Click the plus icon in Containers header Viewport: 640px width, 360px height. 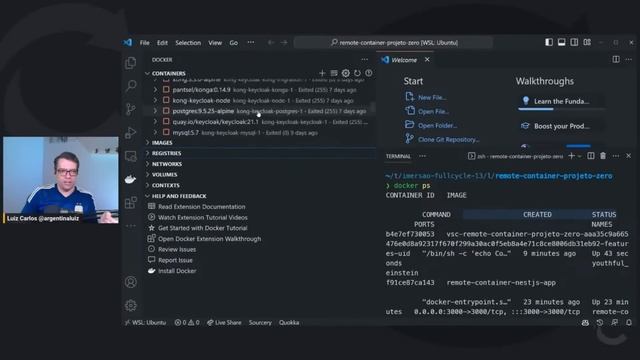point(322,73)
